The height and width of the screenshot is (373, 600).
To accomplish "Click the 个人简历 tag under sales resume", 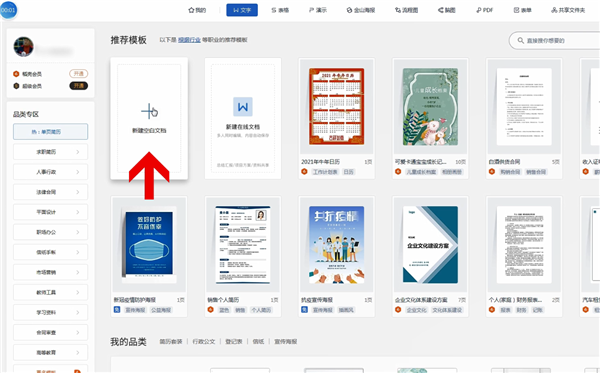I will [261, 310].
